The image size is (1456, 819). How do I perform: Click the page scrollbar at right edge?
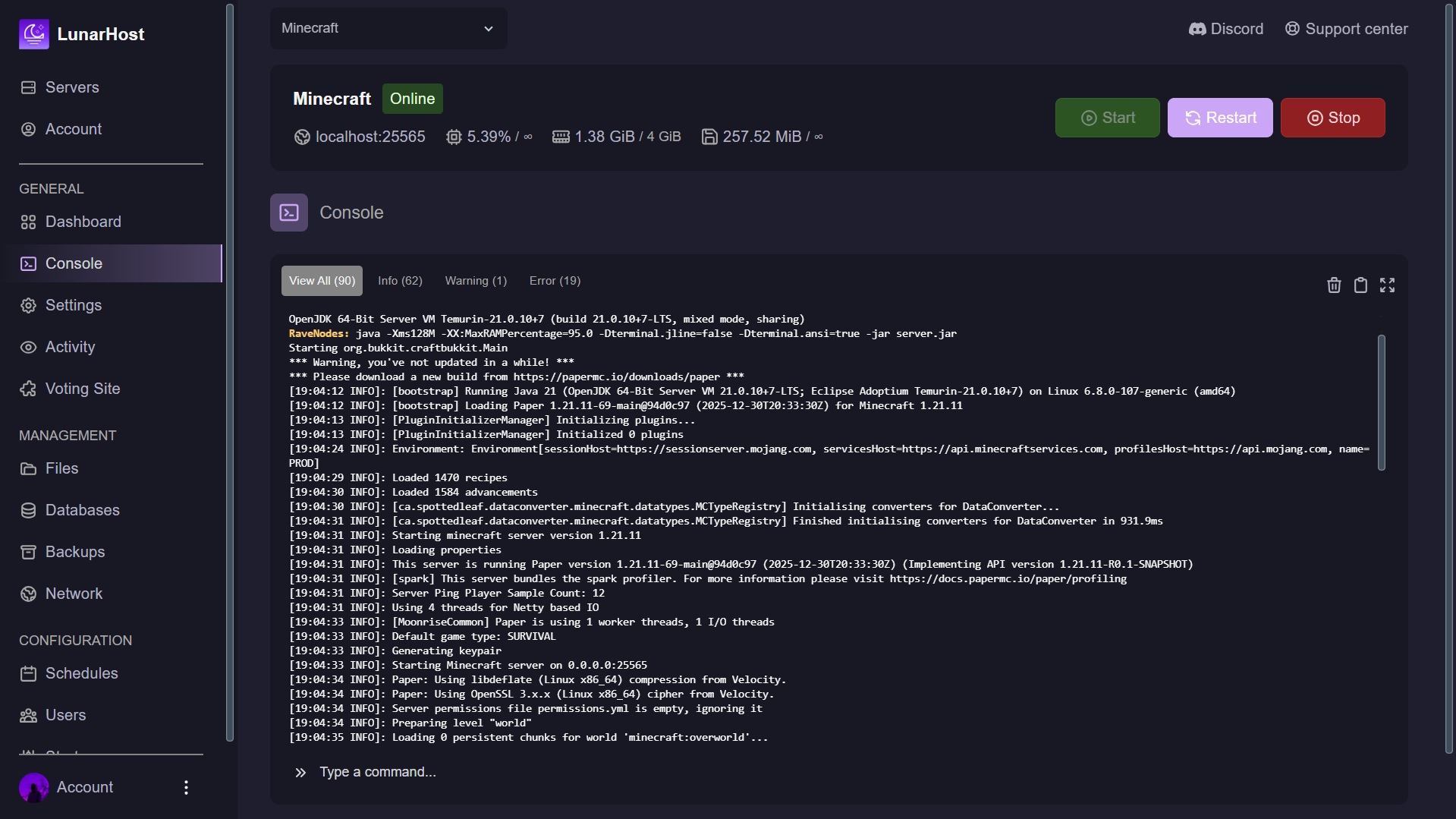(x=1449, y=380)
